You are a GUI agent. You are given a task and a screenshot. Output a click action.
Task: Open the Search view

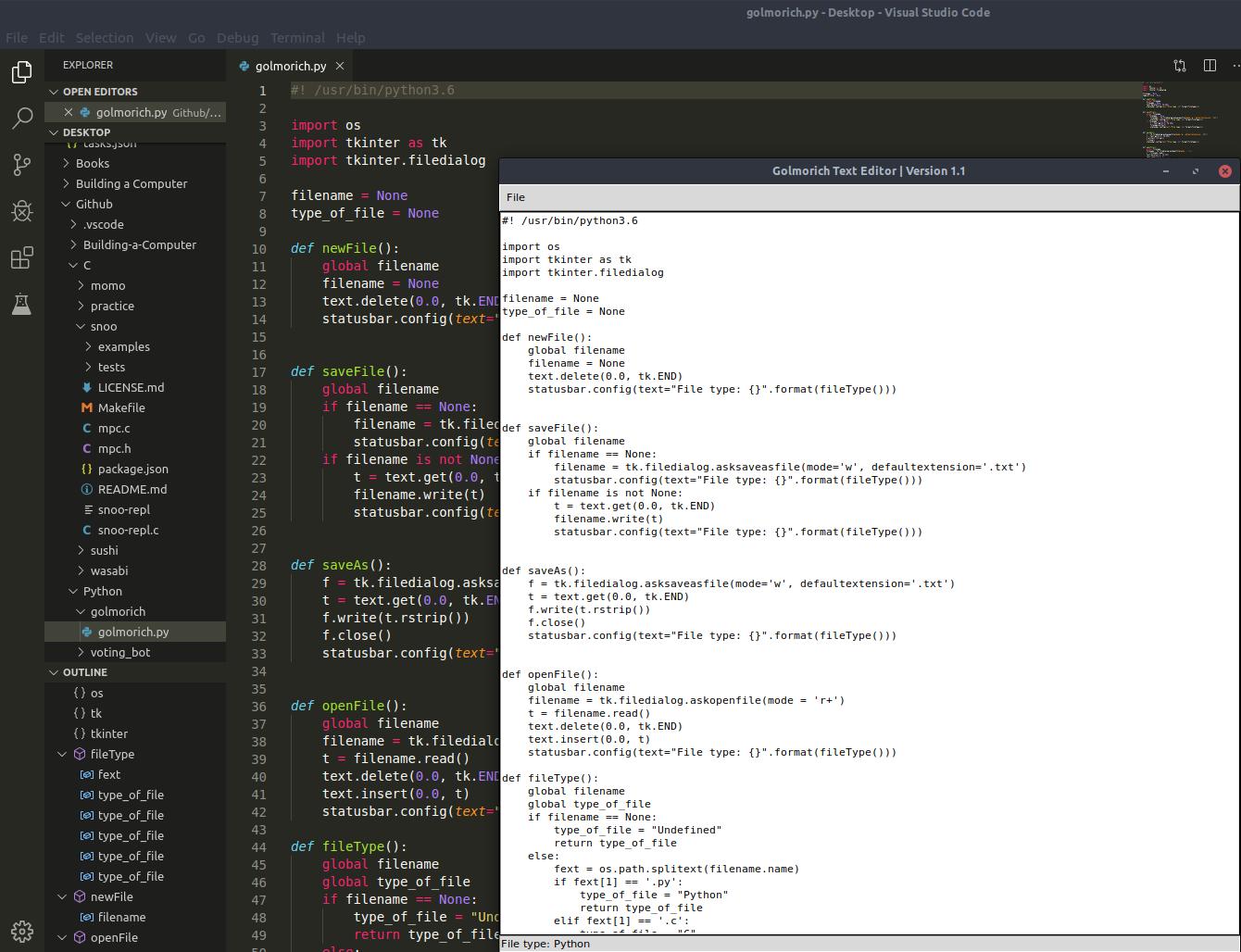21,119
